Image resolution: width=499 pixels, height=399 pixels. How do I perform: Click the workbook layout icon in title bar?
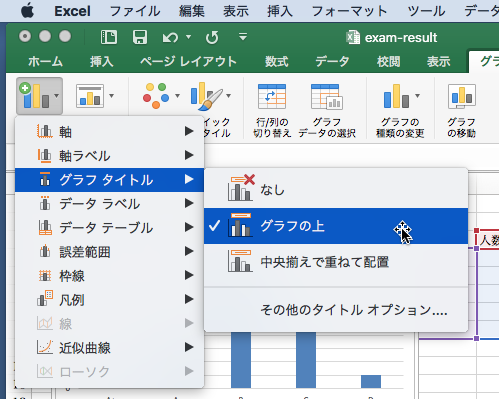109,37
